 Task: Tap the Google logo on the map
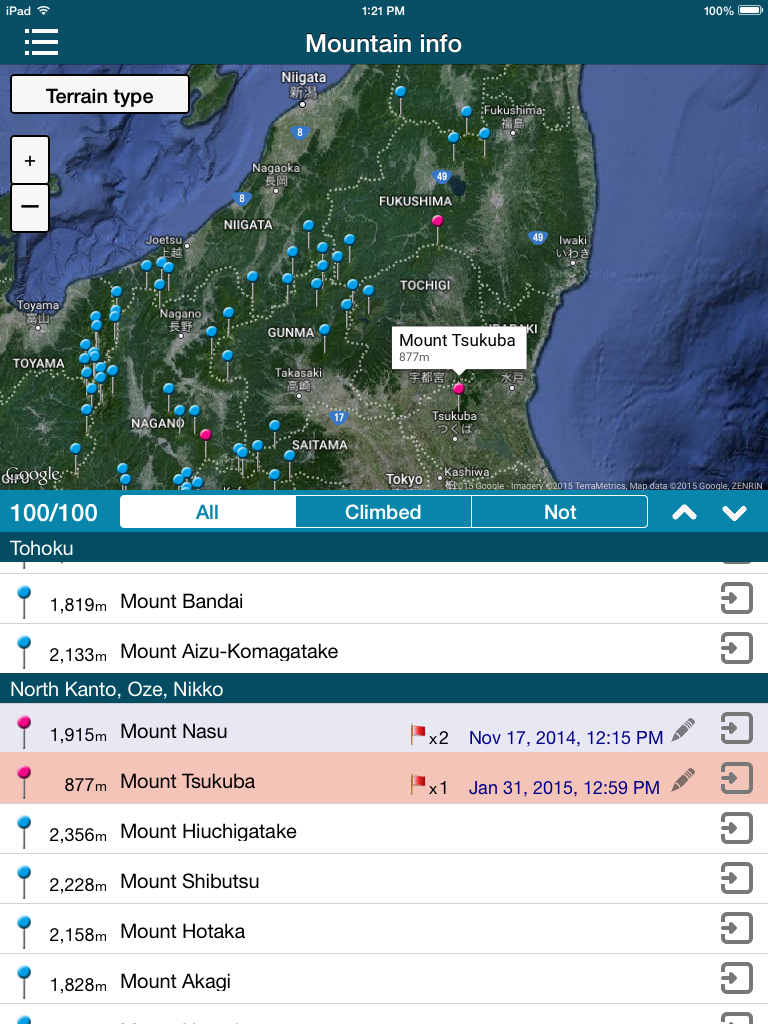32,475
